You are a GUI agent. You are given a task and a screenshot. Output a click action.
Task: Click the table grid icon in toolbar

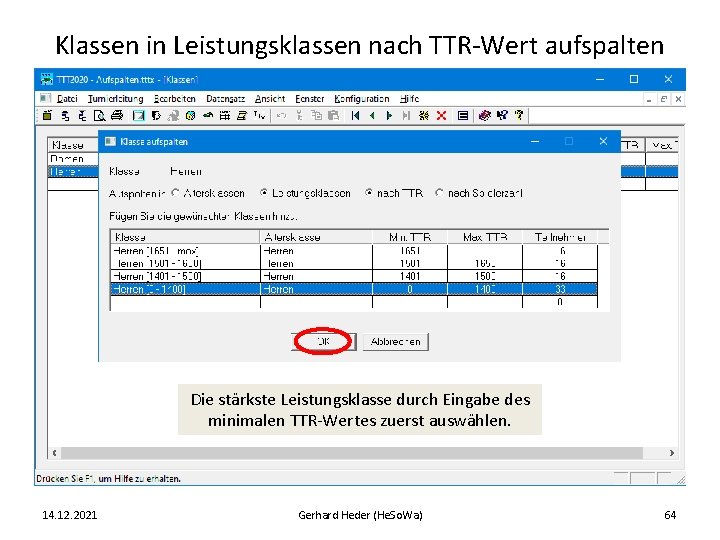(x=225, y=116)
